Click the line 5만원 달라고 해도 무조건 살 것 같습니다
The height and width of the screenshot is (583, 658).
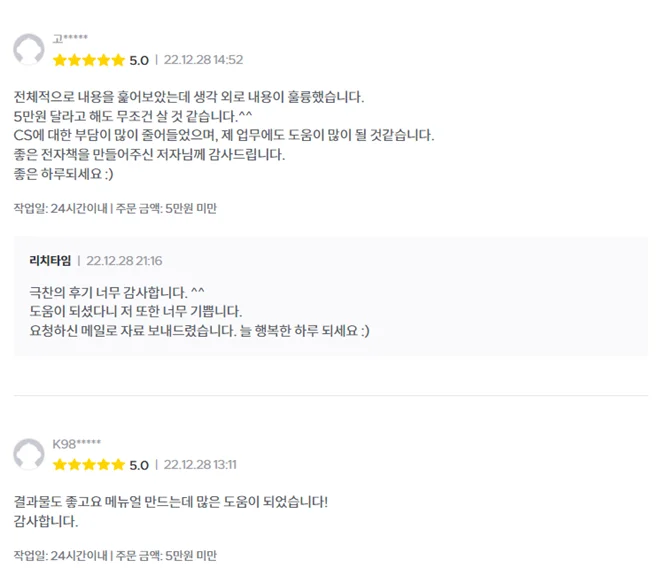(x=133, y=116)
